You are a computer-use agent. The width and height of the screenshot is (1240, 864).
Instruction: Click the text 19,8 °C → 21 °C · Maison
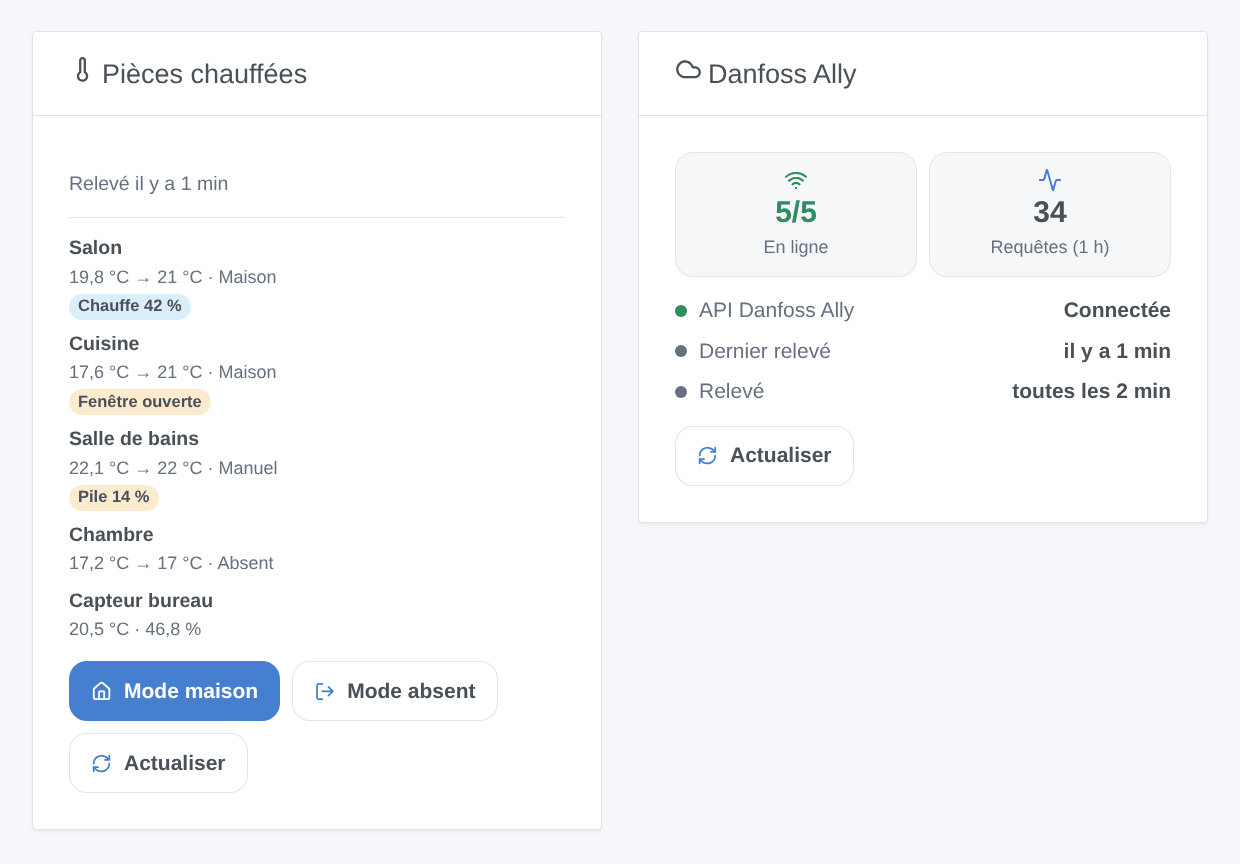pyautogui.click(x=173, y=277)
